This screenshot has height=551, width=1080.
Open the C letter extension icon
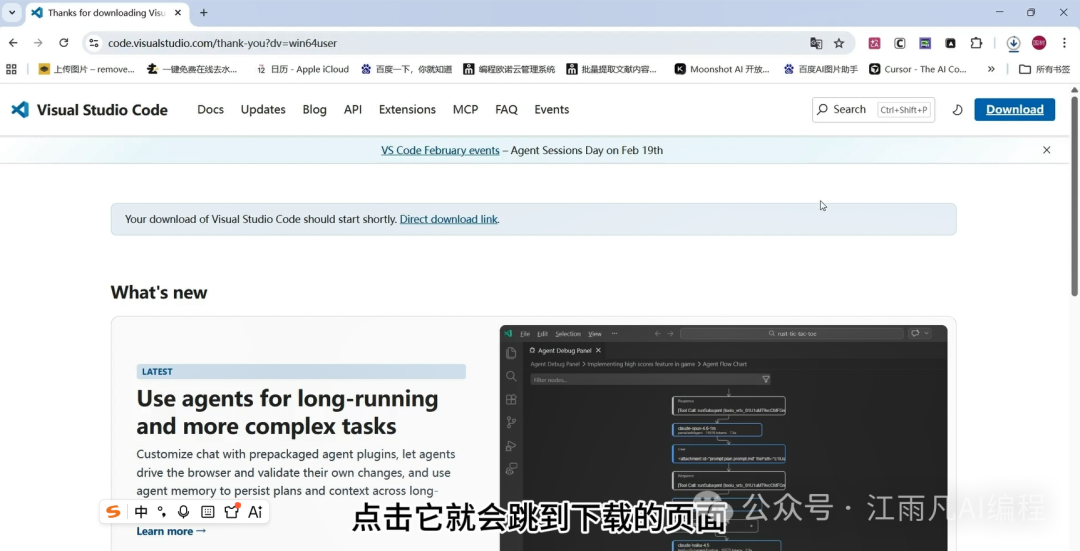point(900,43)
